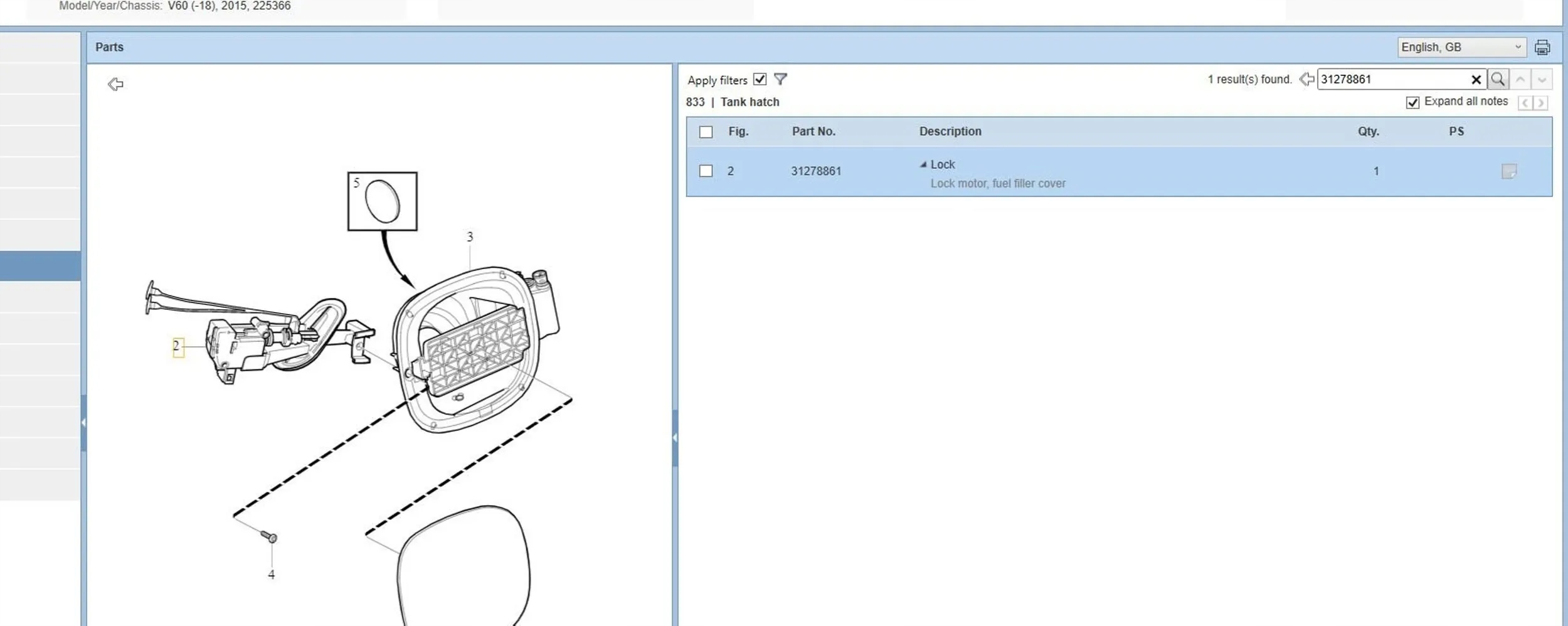Viewport: 1568px width, 626px height.
Task: Click the back arrow above the parts diagram
Action: pyautogui.click(x=115, y=84)
